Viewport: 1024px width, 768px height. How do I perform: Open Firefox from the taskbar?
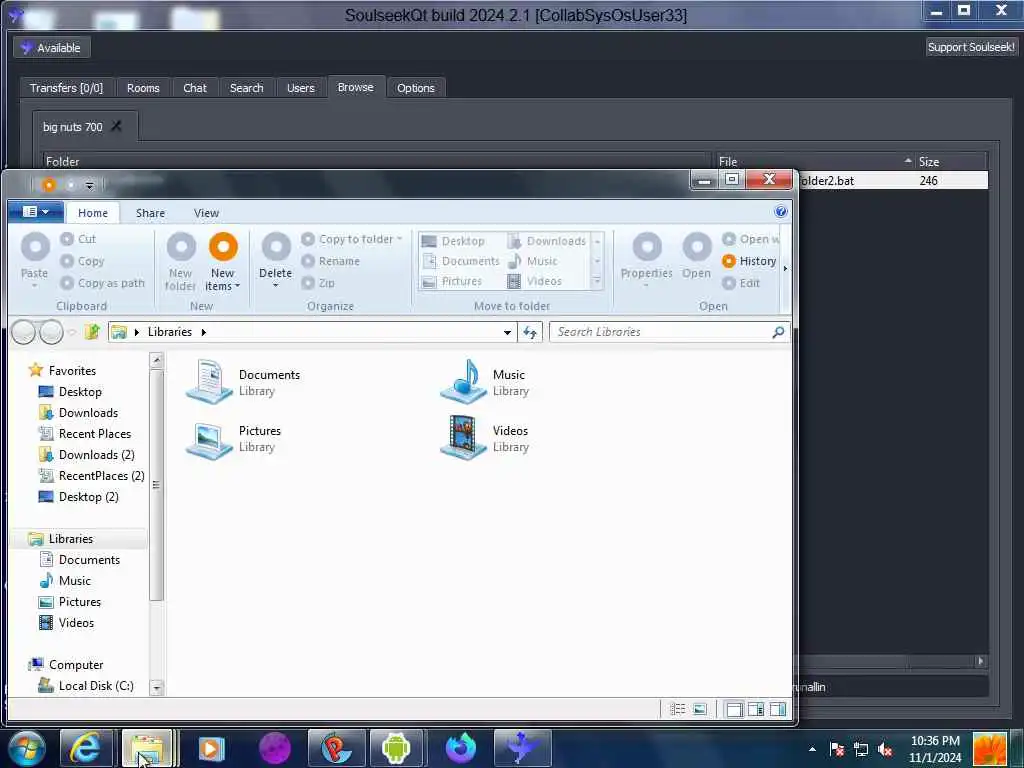(x=460, y=748)
